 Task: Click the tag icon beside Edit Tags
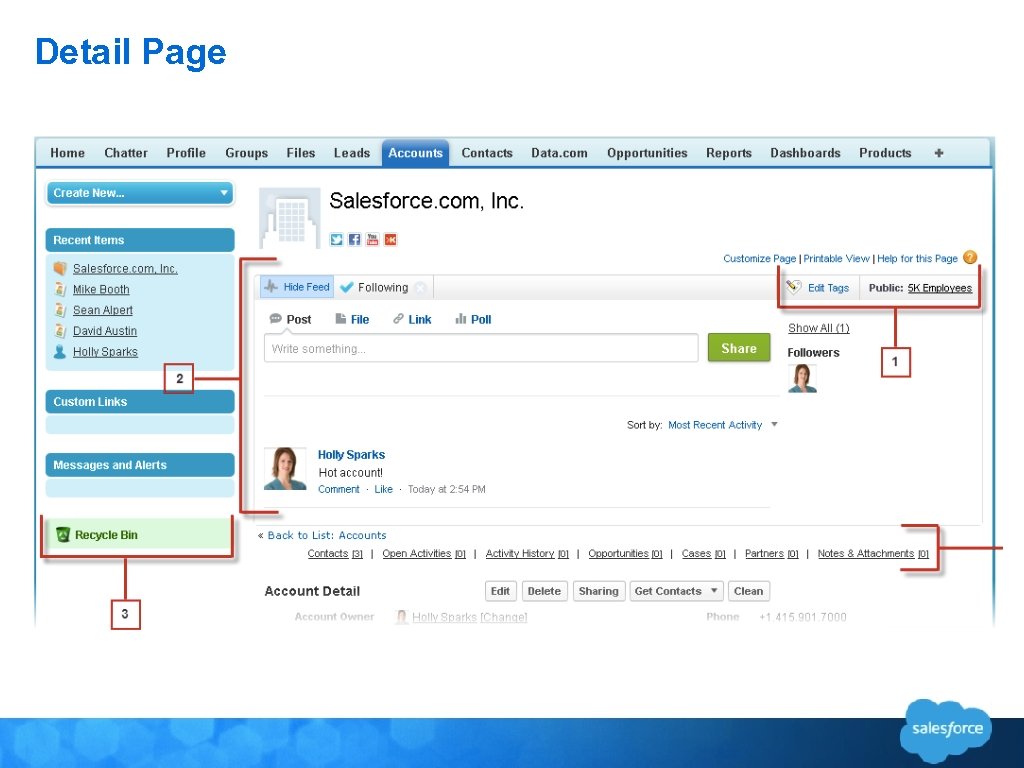(793, 287)
